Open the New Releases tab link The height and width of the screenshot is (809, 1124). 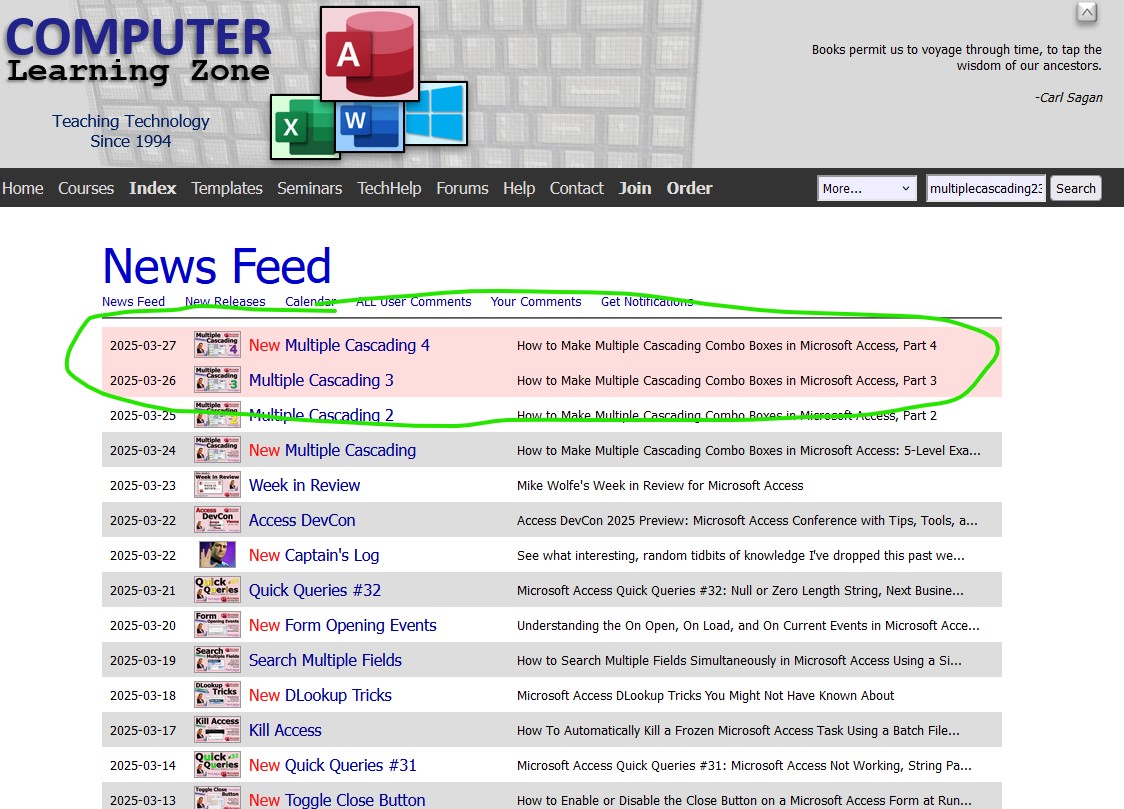click(x=225, y=301)
